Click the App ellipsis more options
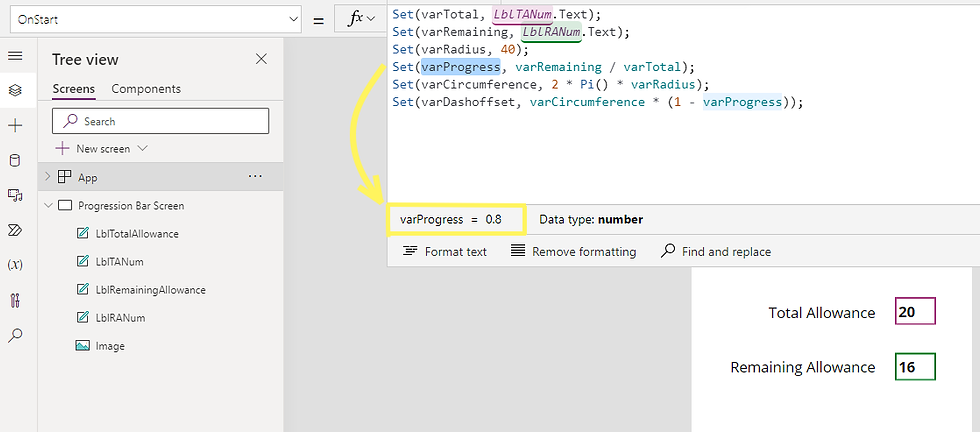980x432 pixels. point(255,177)
